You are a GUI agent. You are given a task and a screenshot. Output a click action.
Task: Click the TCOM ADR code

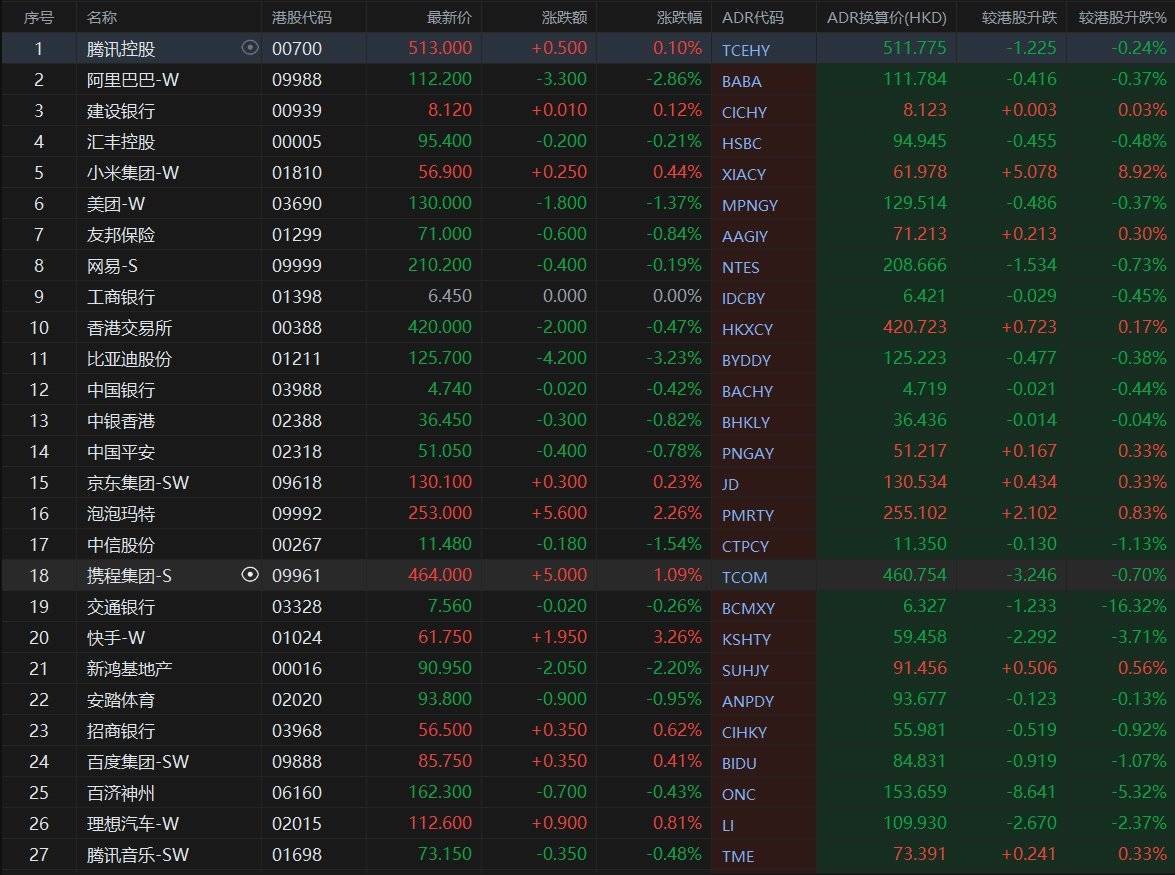point(744,577)
